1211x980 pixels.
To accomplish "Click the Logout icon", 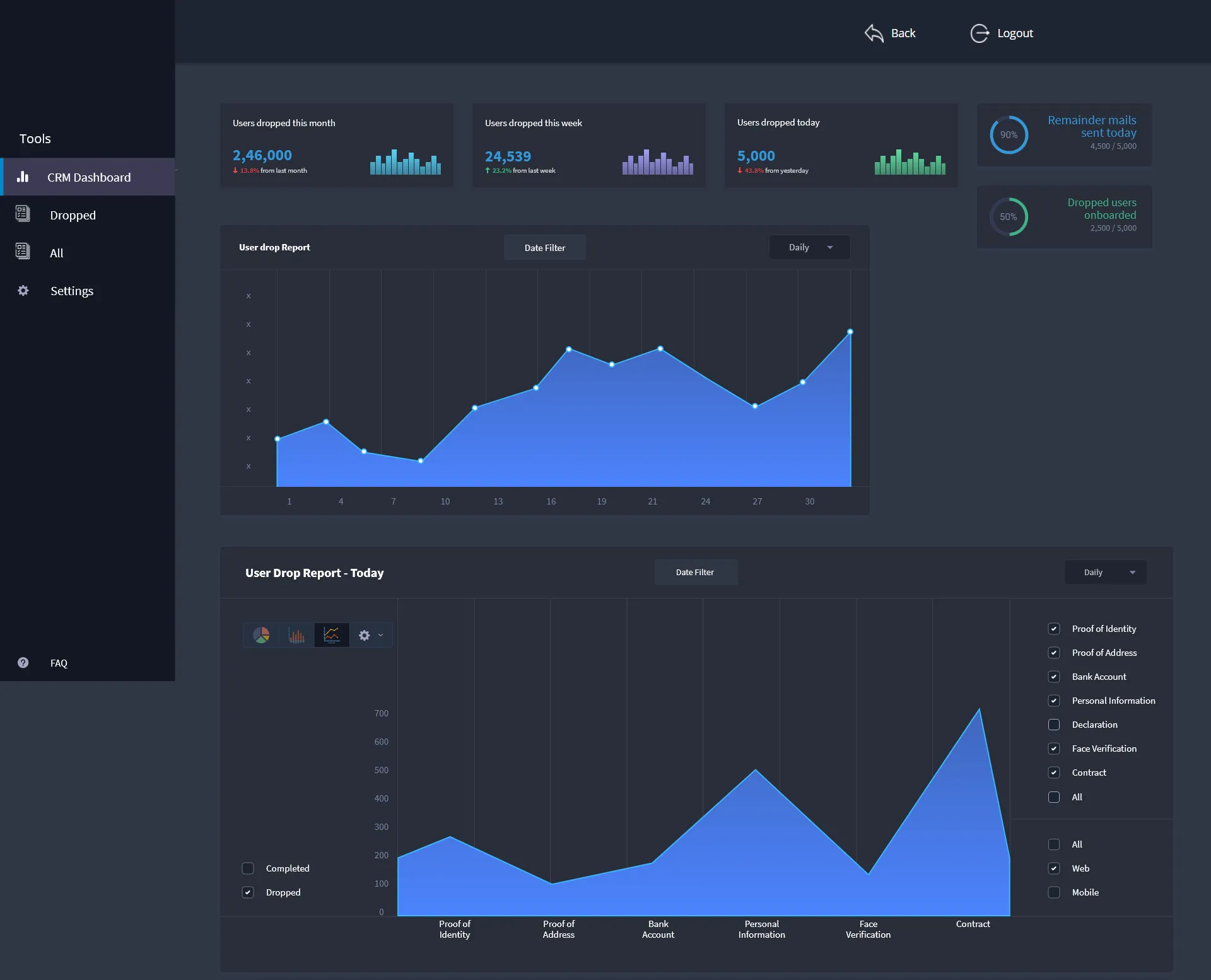I will [x=980, y=33].
